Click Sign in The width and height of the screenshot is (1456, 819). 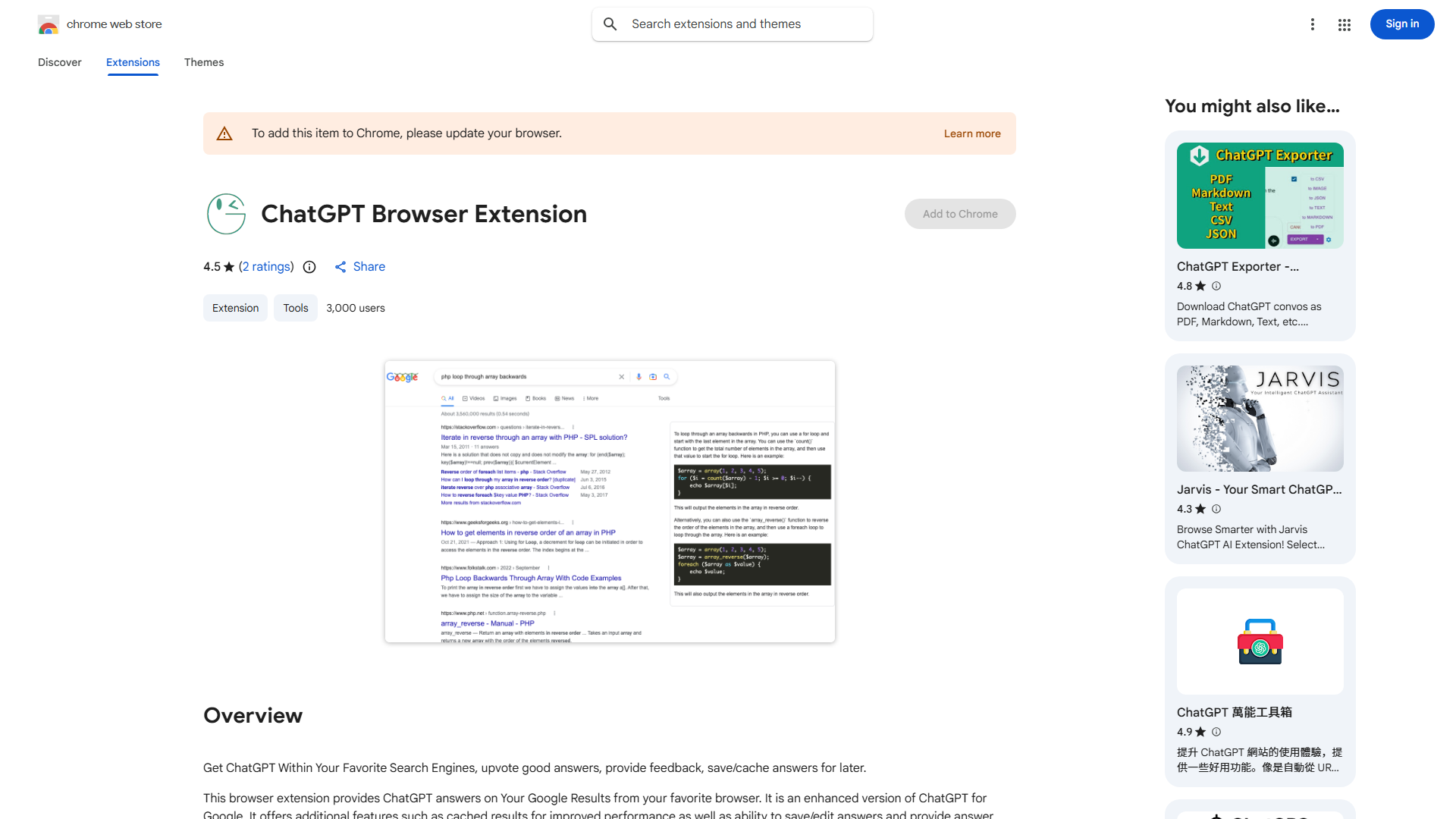coord(1401,24)
